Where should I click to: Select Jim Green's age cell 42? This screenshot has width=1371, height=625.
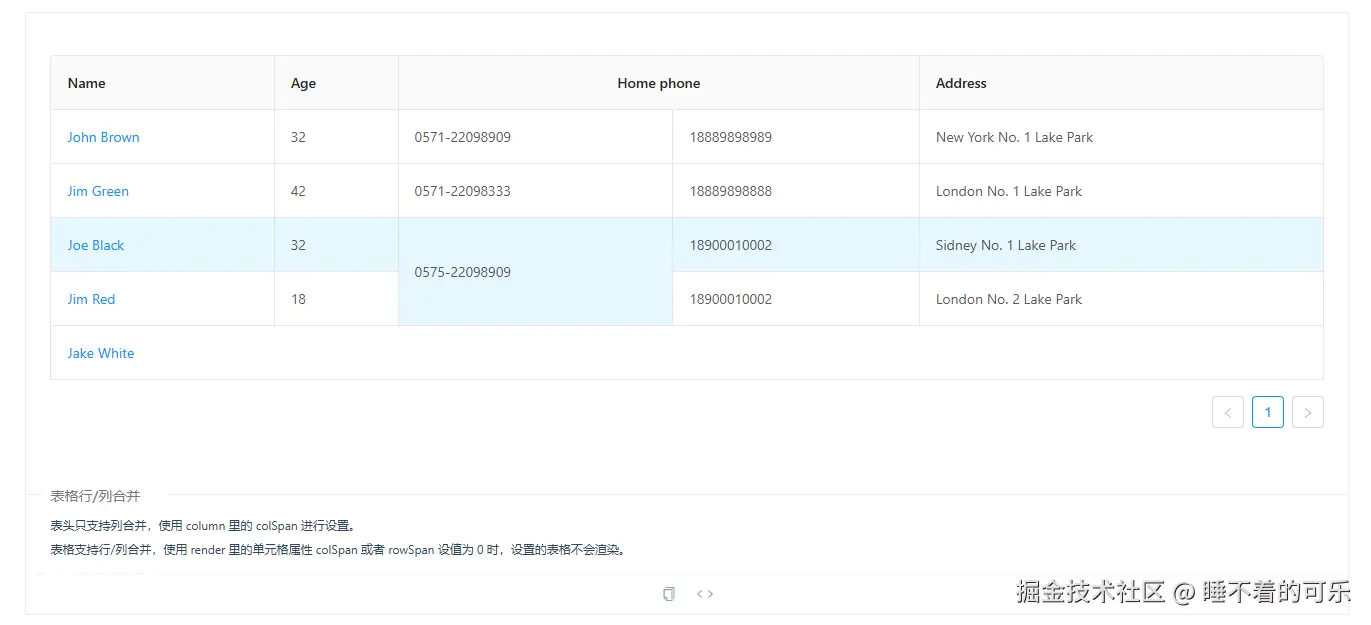pyautogui.click(x=337, y=191)
